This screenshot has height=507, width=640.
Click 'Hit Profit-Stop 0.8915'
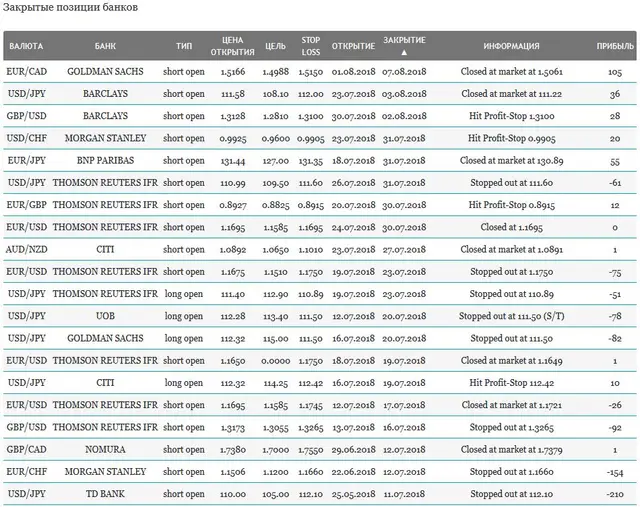511,205
